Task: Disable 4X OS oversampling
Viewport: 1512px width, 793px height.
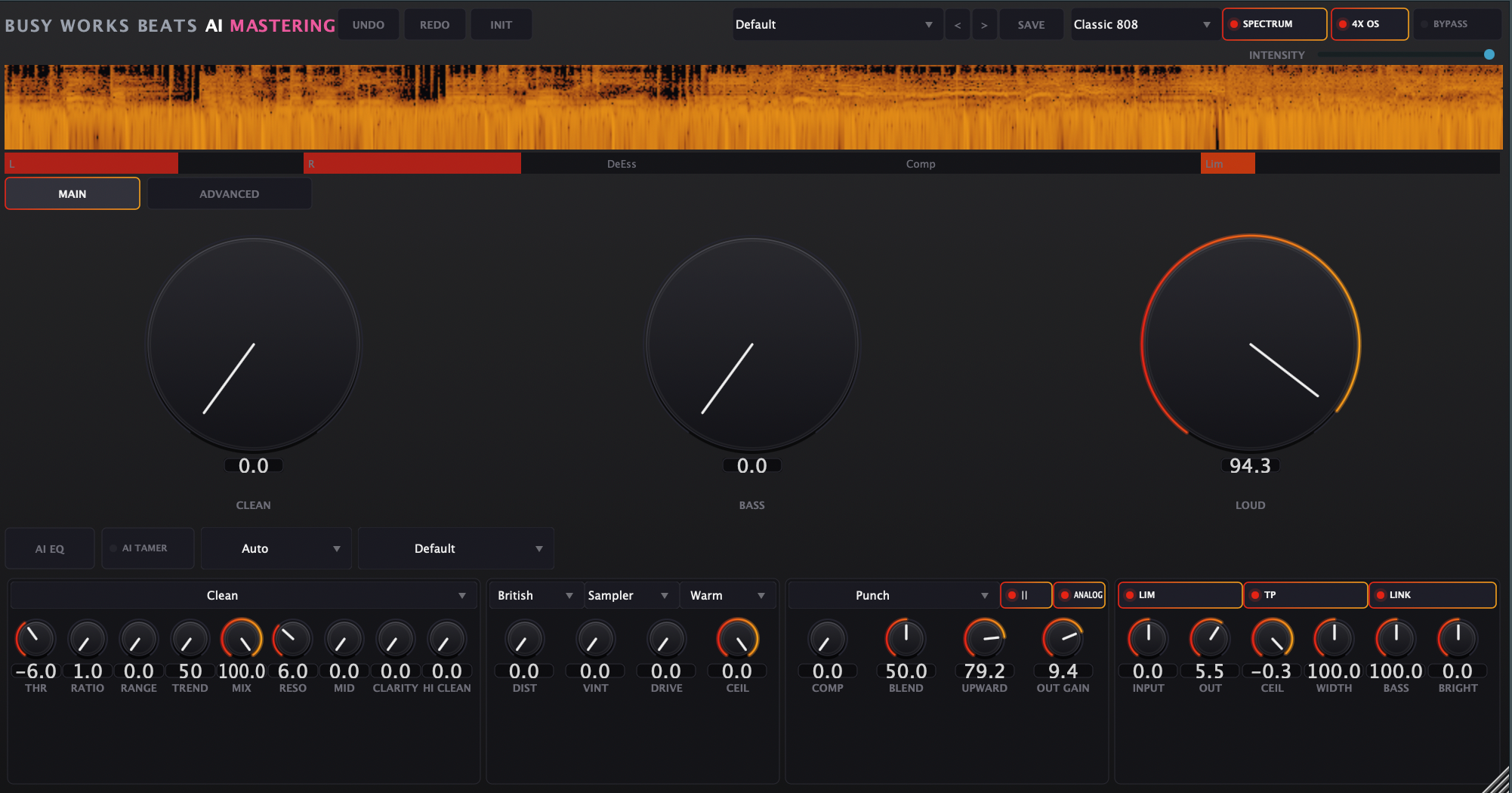Action: 1369,24
